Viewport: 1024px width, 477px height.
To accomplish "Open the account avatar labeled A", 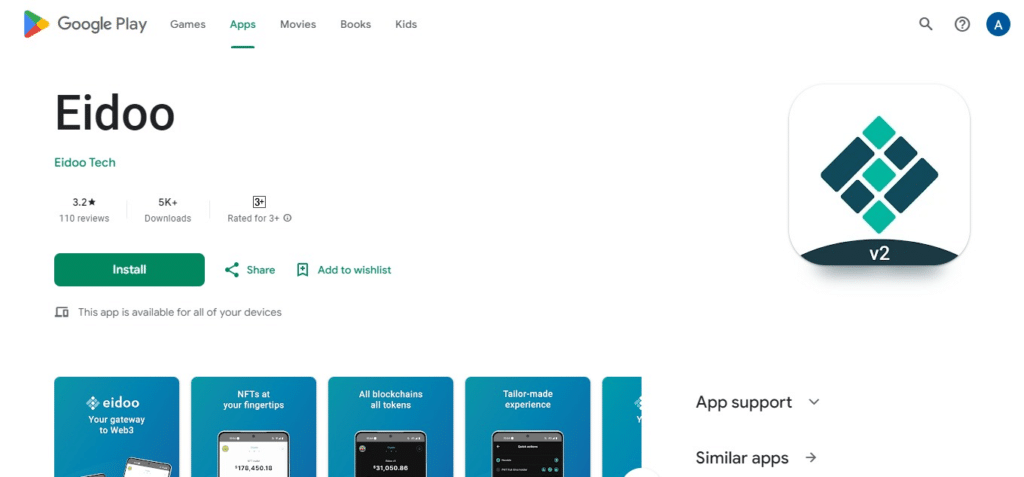I will [x=998, y=24].
